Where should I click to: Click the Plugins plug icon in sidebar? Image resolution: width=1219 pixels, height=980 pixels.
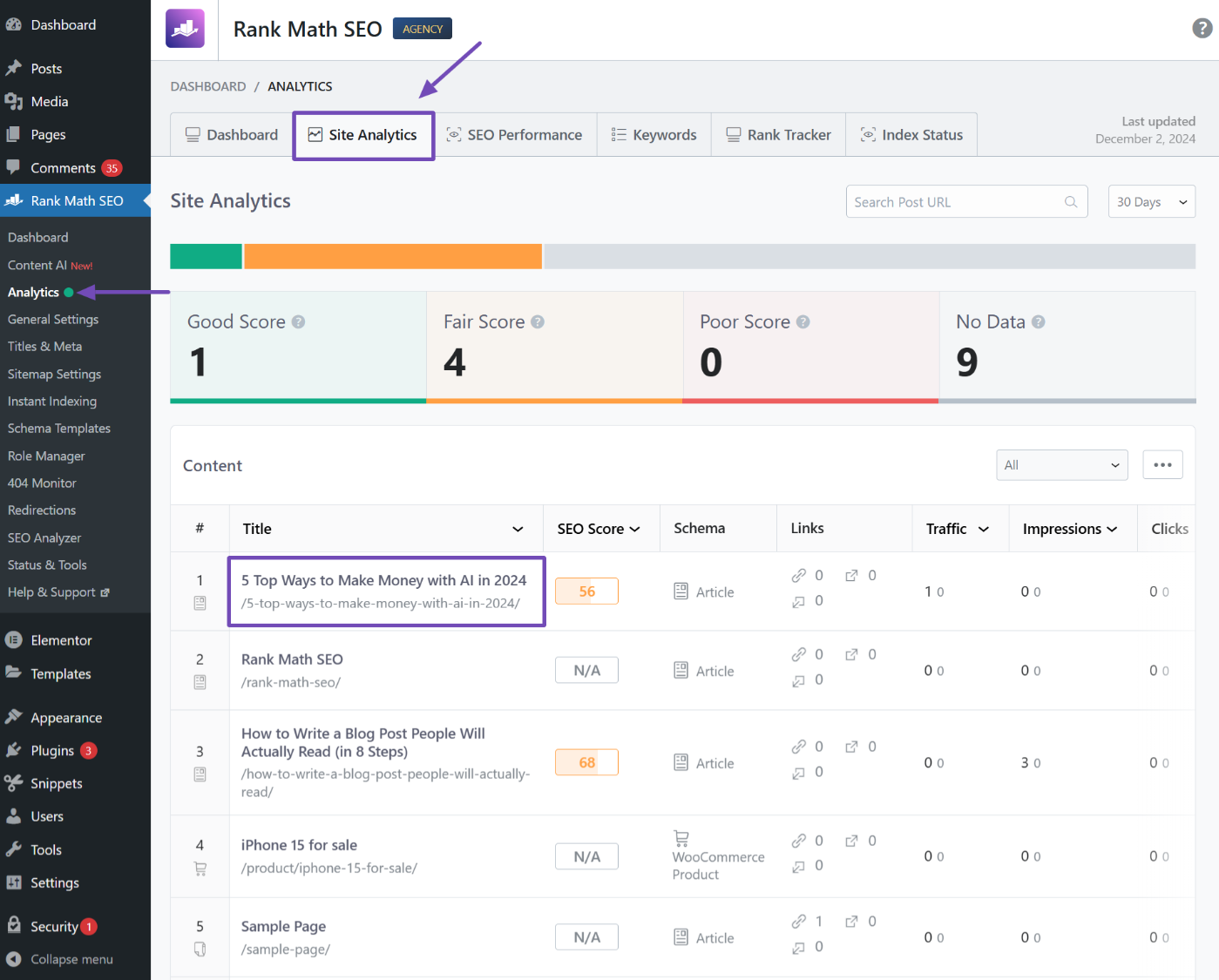14,750
